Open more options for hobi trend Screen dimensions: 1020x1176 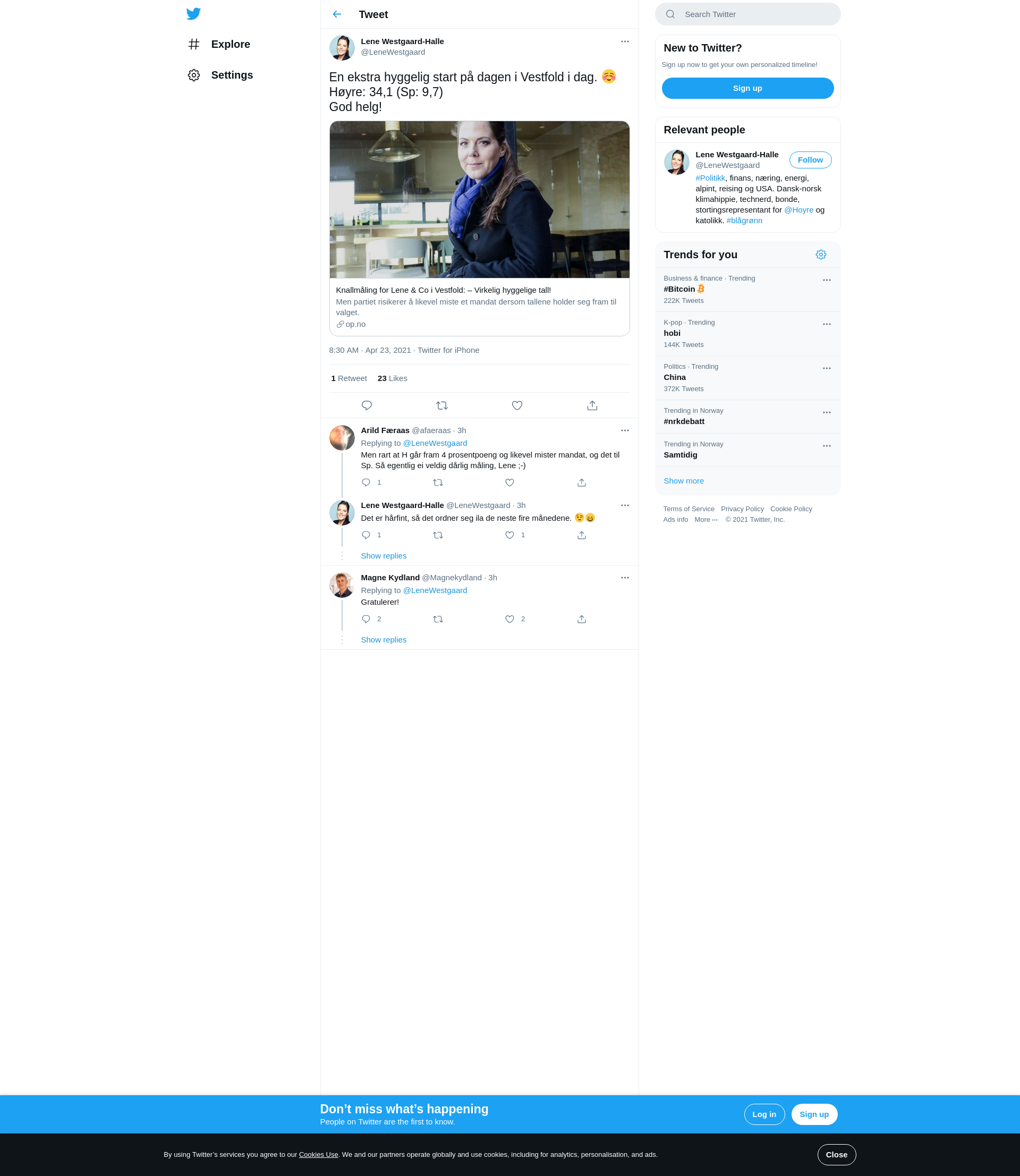click(827, 325)
